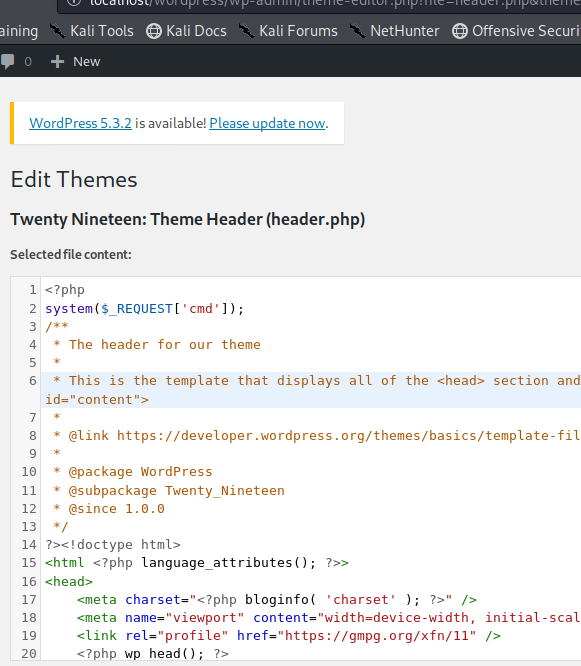Click the NetHunter dragon icon
This screenshot has height=666, width=581.
click(357, 31)
